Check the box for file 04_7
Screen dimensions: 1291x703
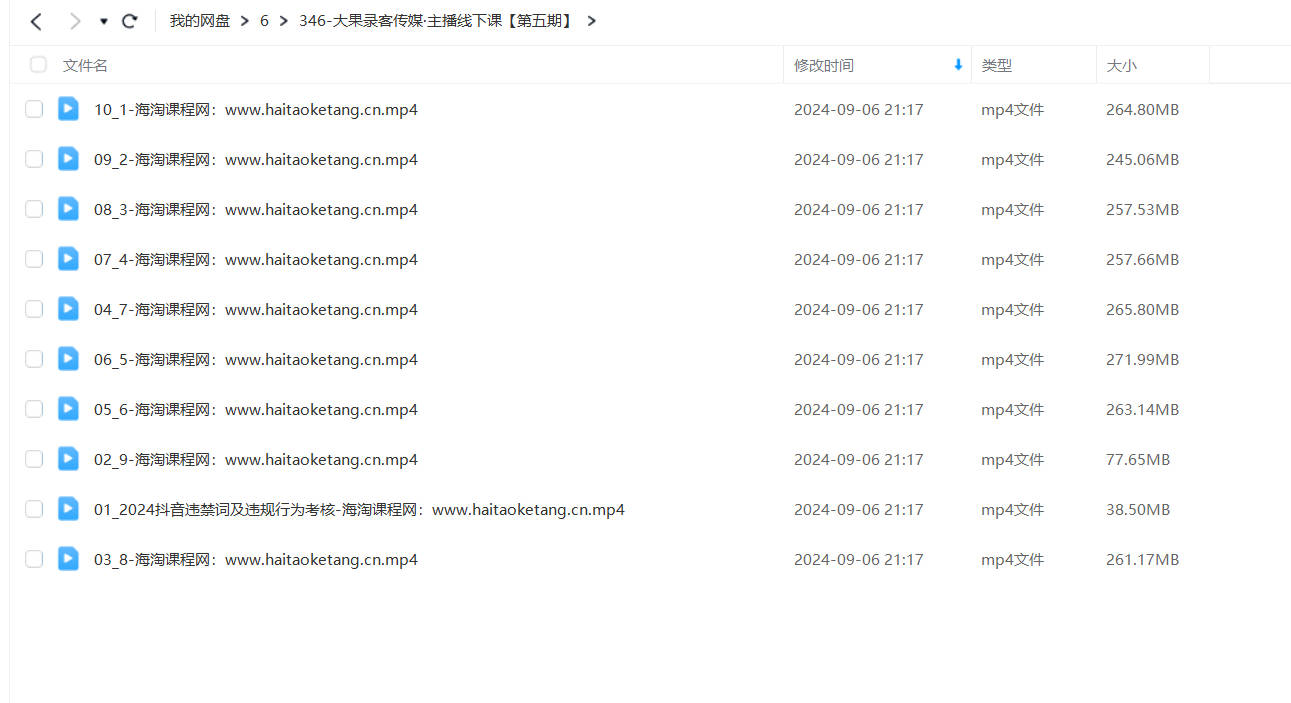[34, 309]
